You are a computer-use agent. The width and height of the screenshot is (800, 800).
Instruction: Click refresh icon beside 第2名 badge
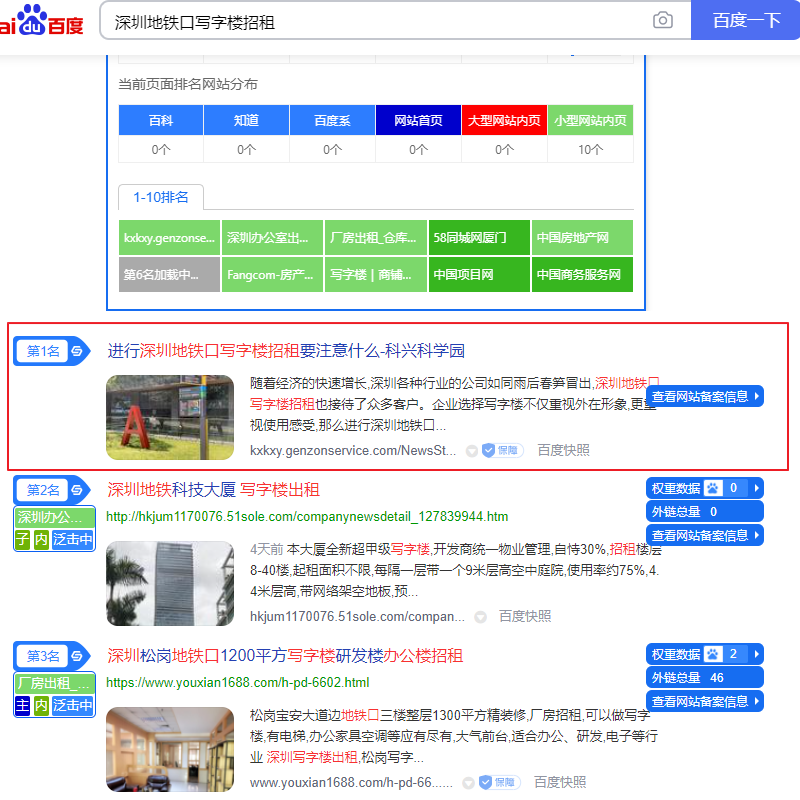[x=77, y=490]
